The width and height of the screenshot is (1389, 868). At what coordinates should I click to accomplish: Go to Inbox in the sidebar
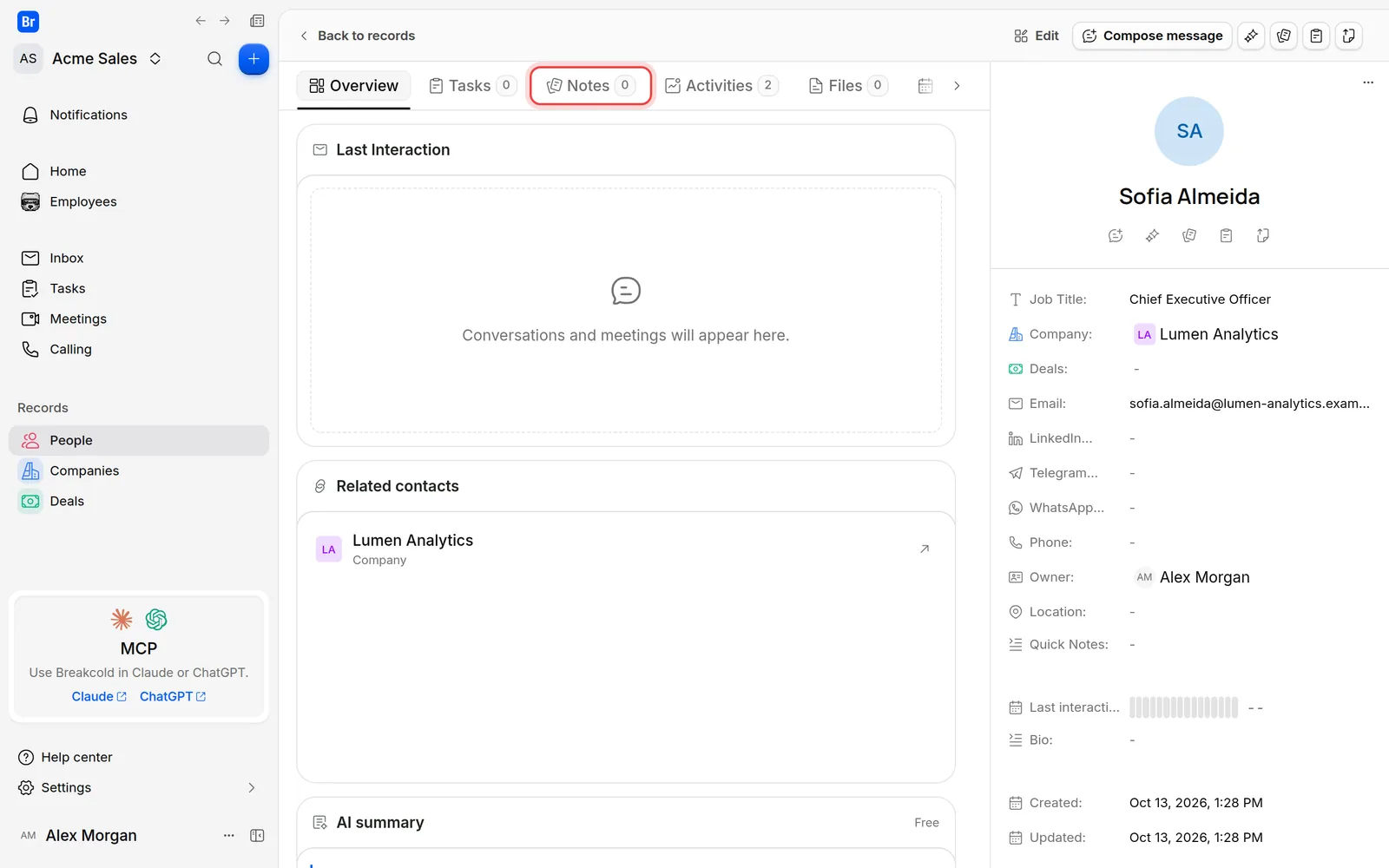(x=139, y=258)
